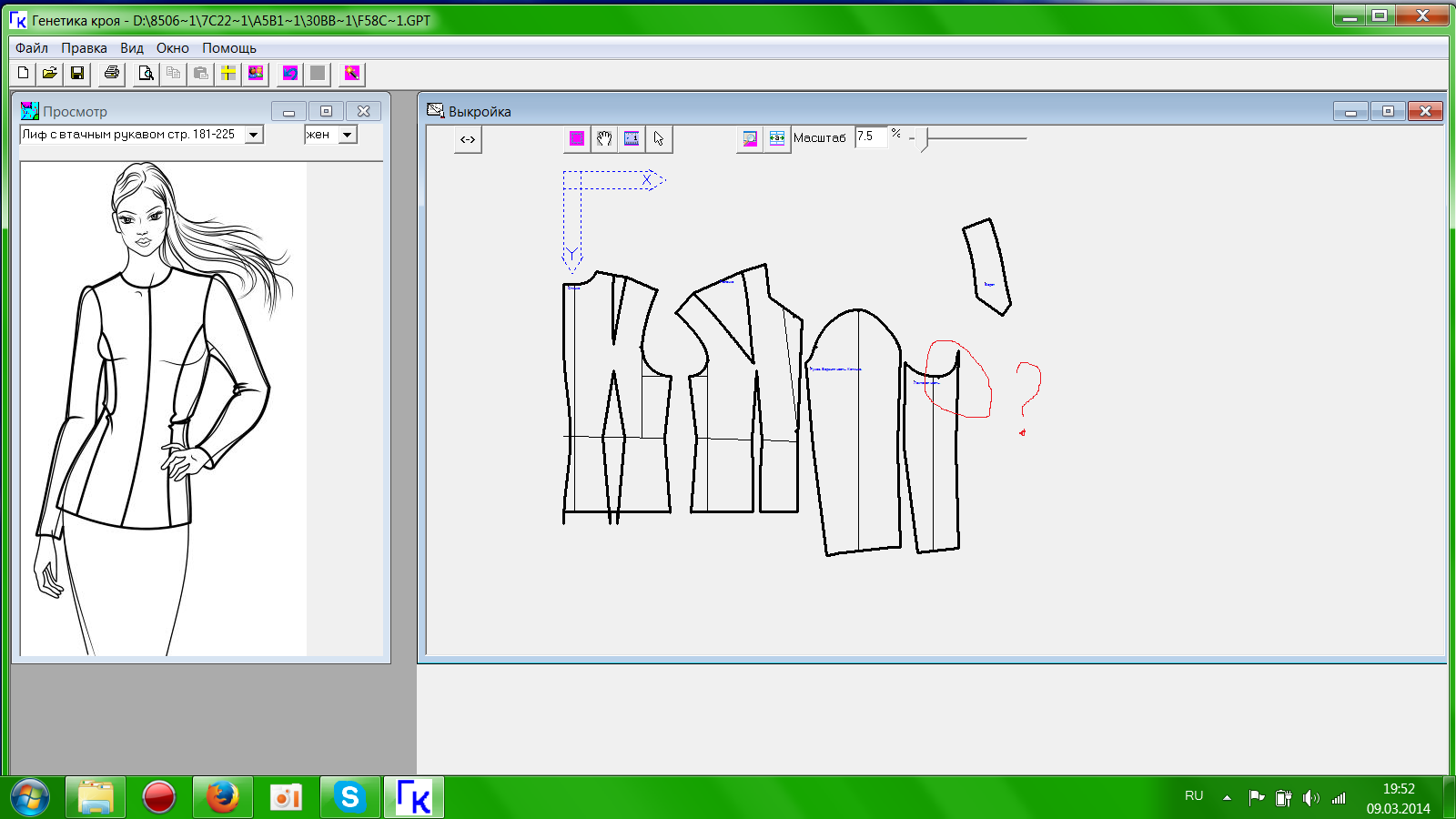Expand the 'Лиф с втачным рукавом' model dropdown
Viewport: 1456px width, 819px height.
[x=254, y=135]
